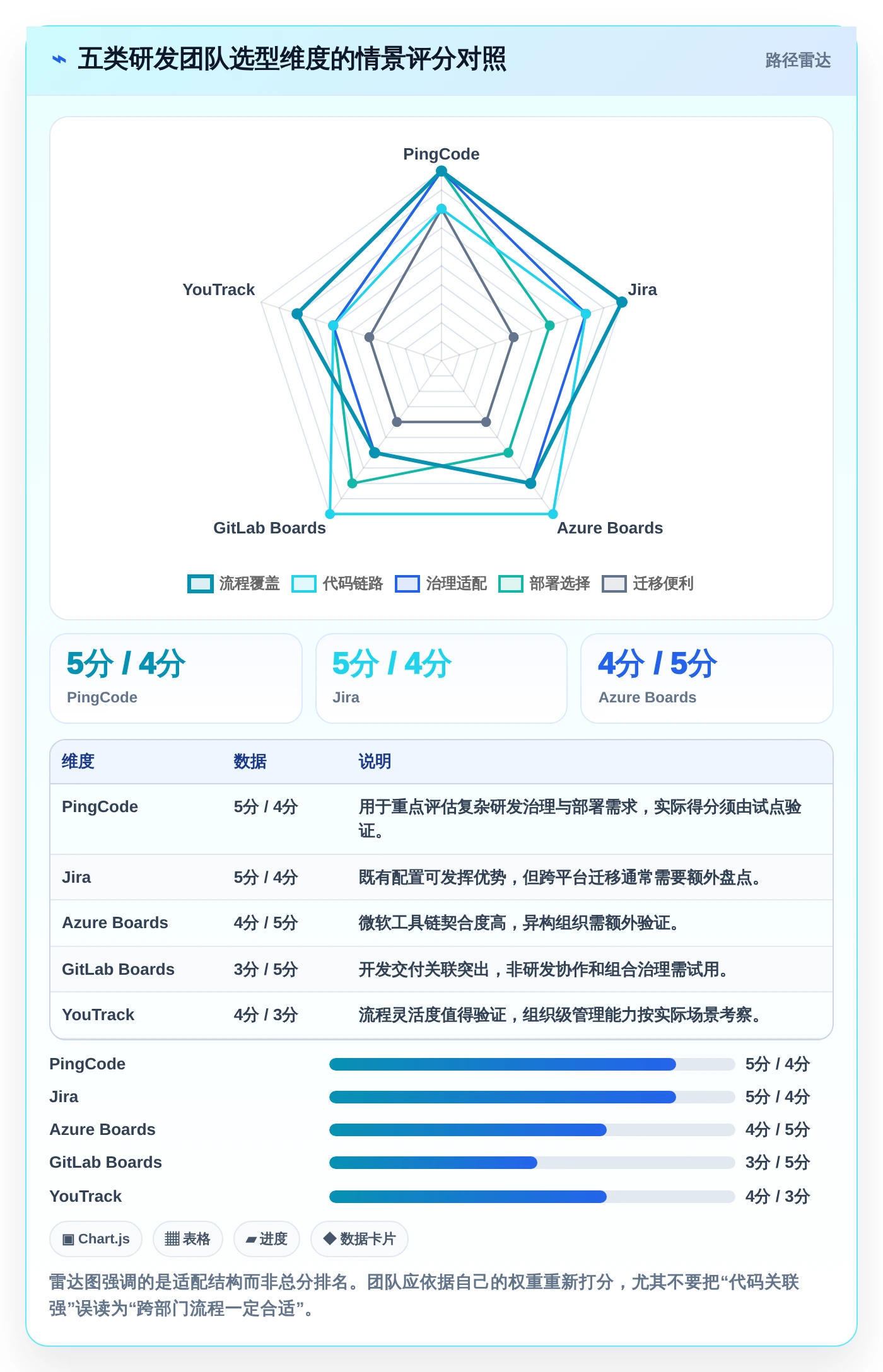Viewport: 883px width, 1372px height.
Task: Click the 数据 table column header
Action: pyautogui.click(x=250, y=762)
